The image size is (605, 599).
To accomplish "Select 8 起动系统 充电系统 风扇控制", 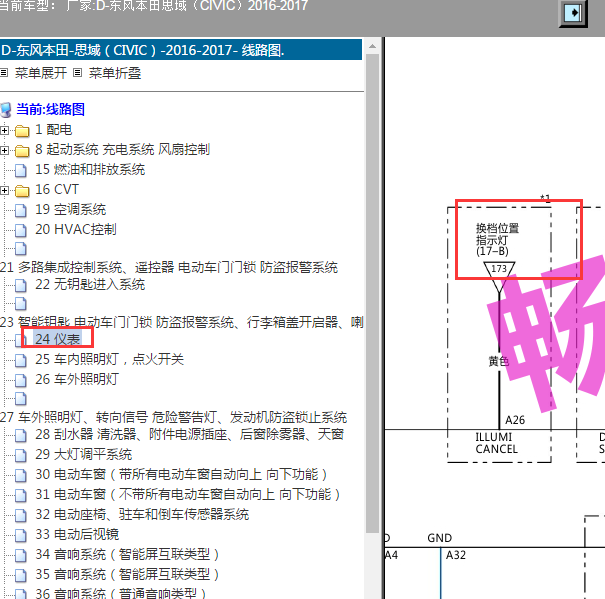I will 122,149.
